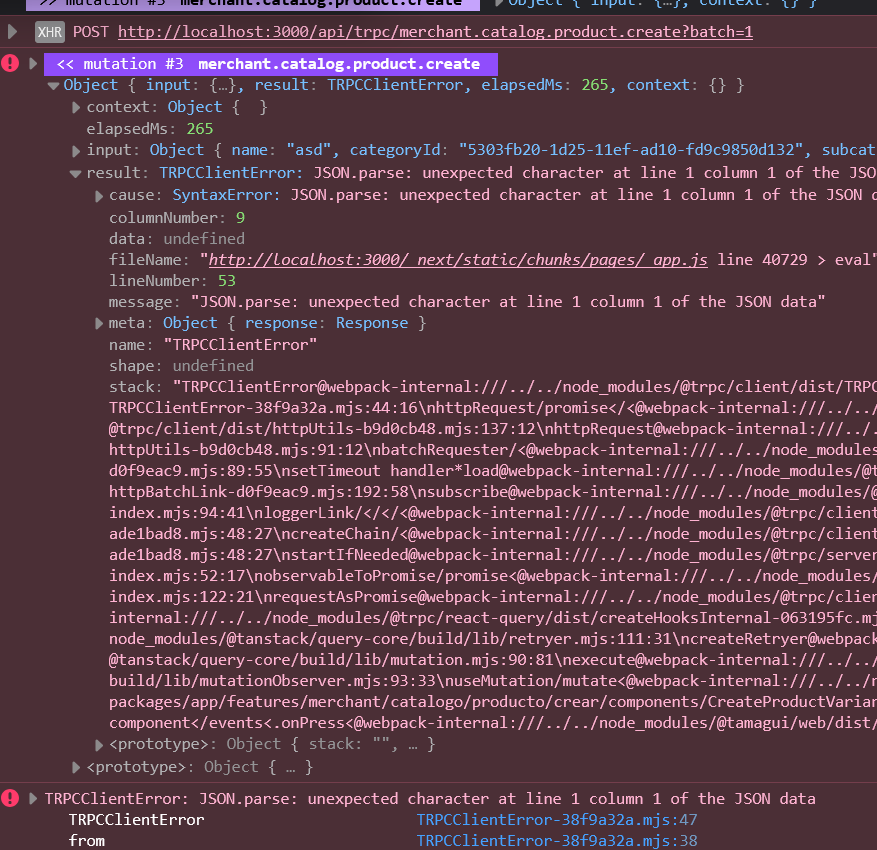Collapse the result TRPCClientError node
Screen dimensions: 877x850
point(77,173)
